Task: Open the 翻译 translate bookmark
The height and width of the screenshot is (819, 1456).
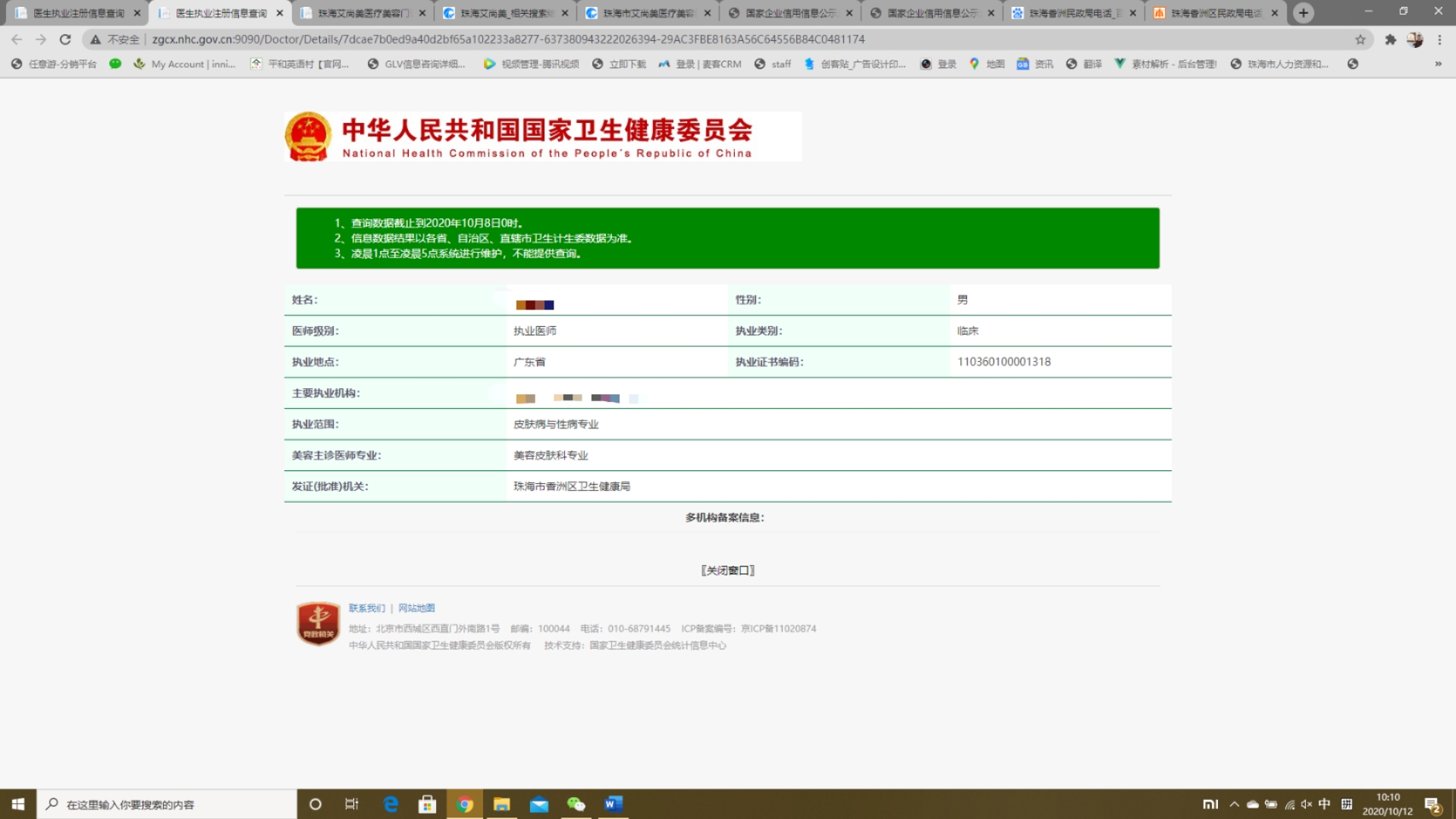Action: [1084, 64]
